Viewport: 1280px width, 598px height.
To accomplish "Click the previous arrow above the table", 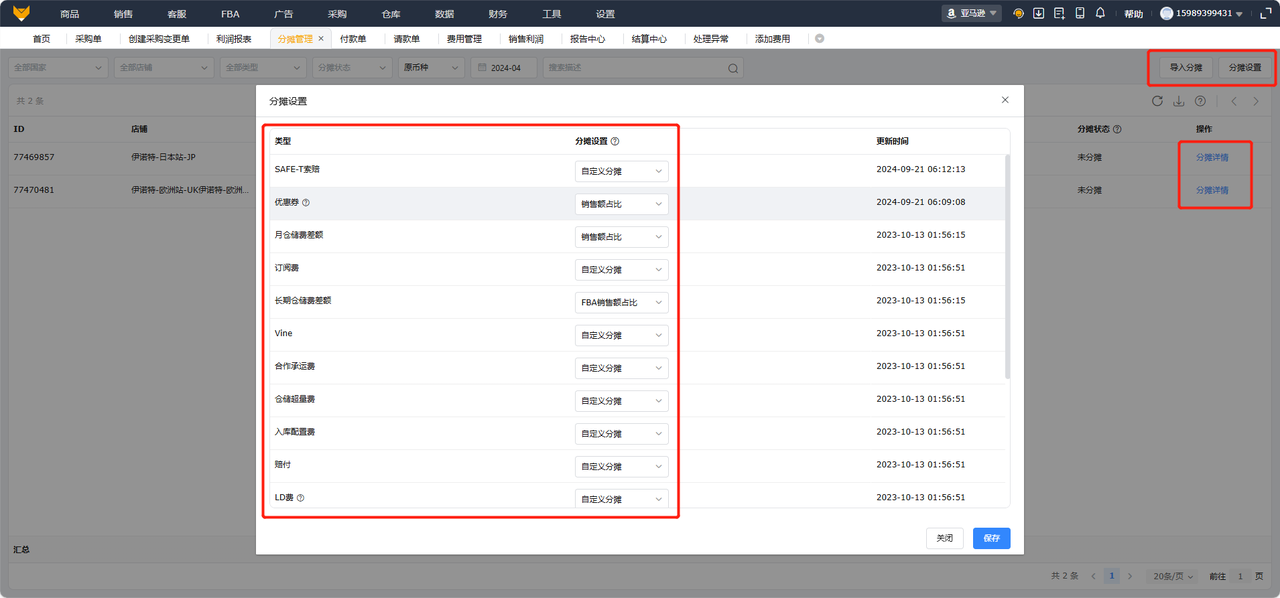I will [x=1234, y=101].
